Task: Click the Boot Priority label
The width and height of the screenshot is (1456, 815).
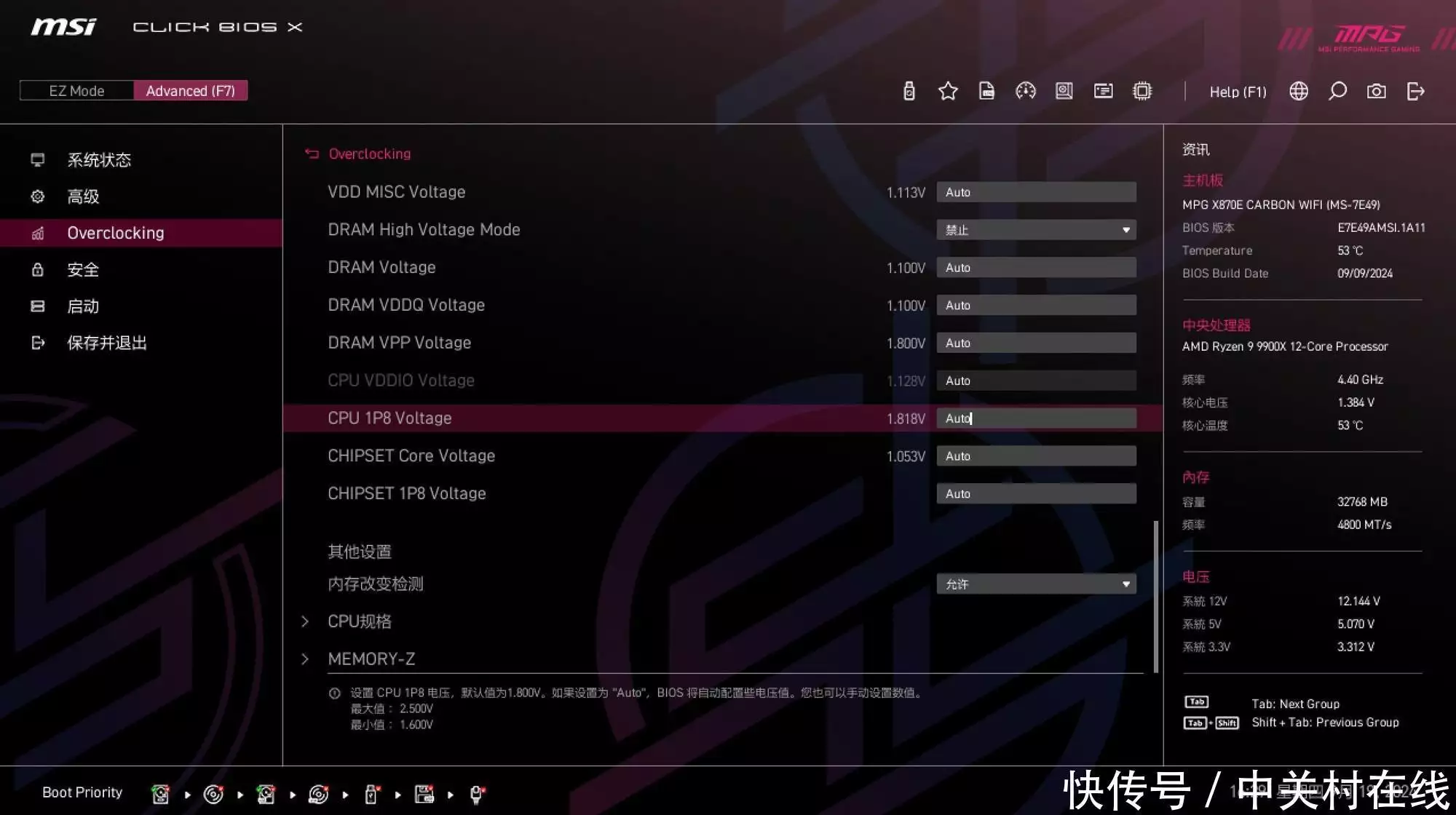Action: [82, 792]
